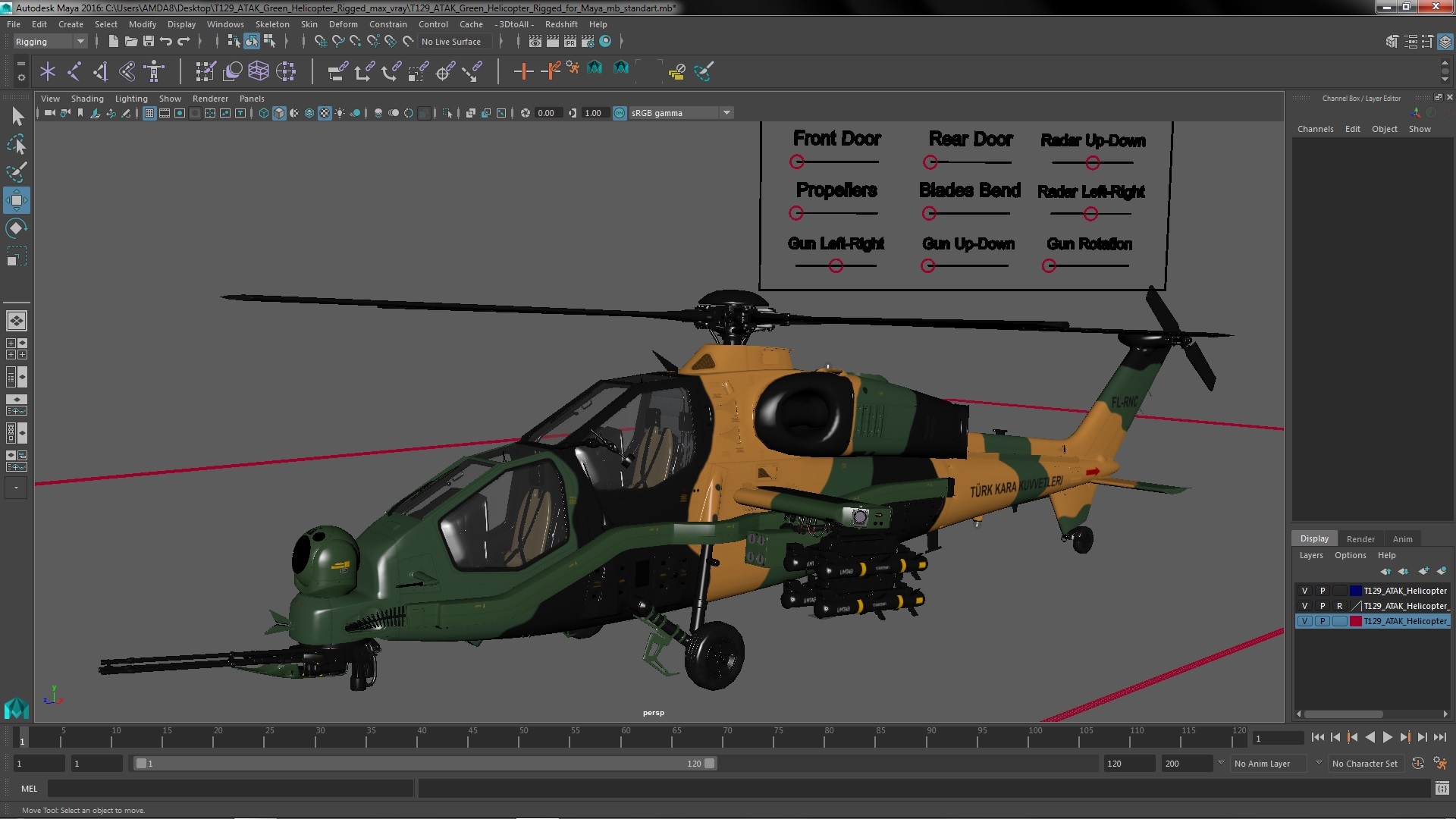Click the IPR render icon
The width and height of the screenshot is (1456, 819).
point(570,42)
